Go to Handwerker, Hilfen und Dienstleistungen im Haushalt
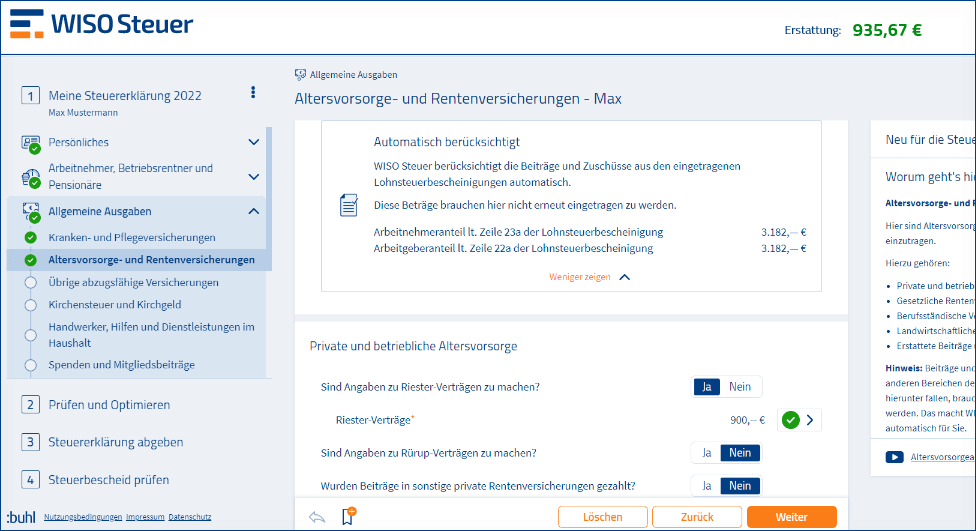This screenshot has height=531, width=976. pyautogui.click(x=151, y=335)
